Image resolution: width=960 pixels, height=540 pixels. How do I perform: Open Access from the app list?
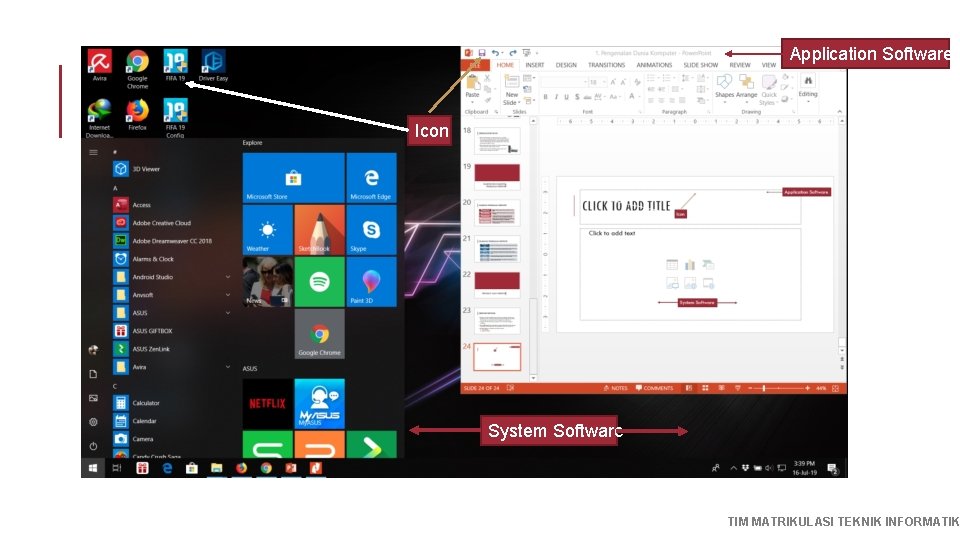click(x=172, y=205)
